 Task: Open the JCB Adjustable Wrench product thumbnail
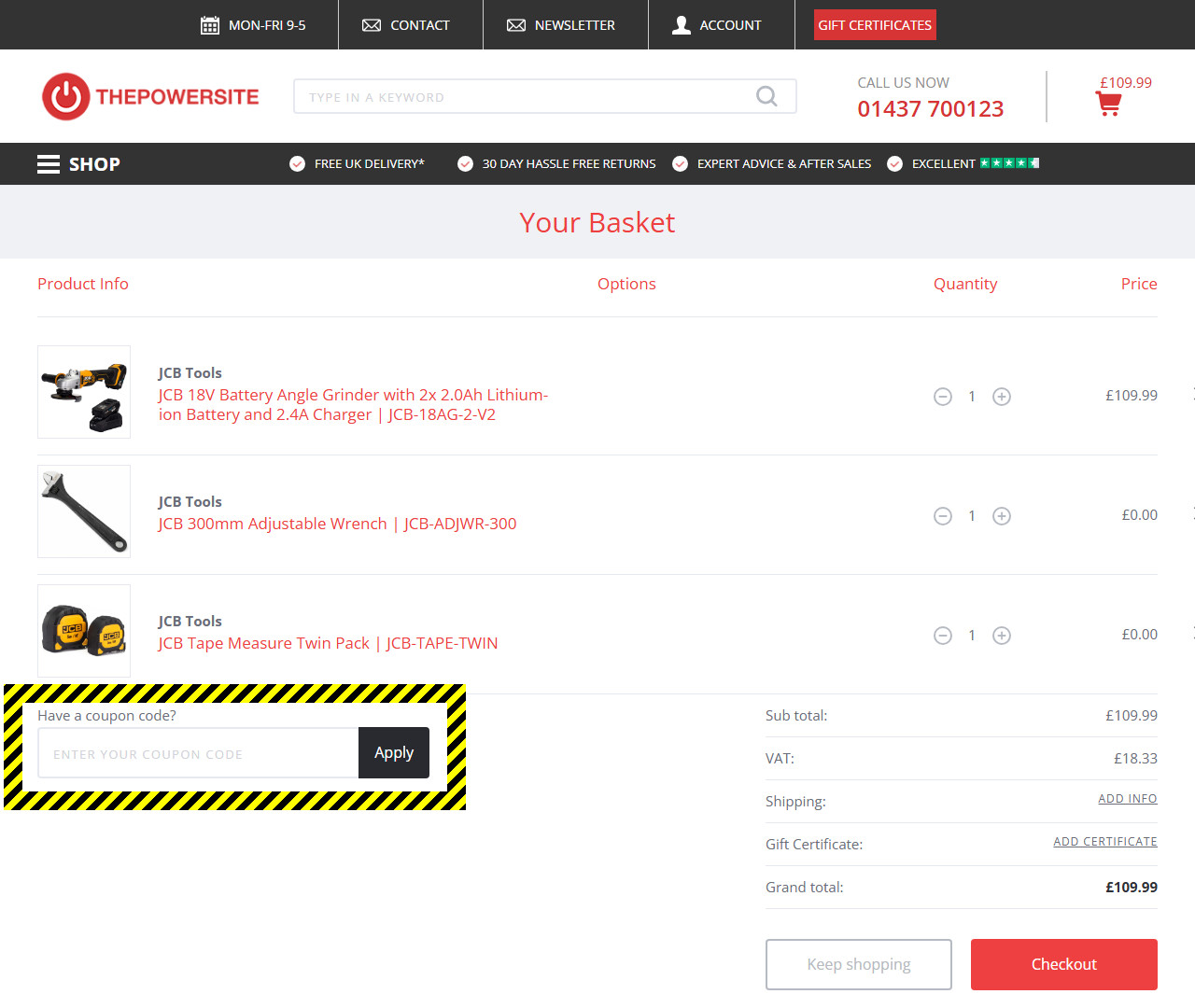point(84,511)
